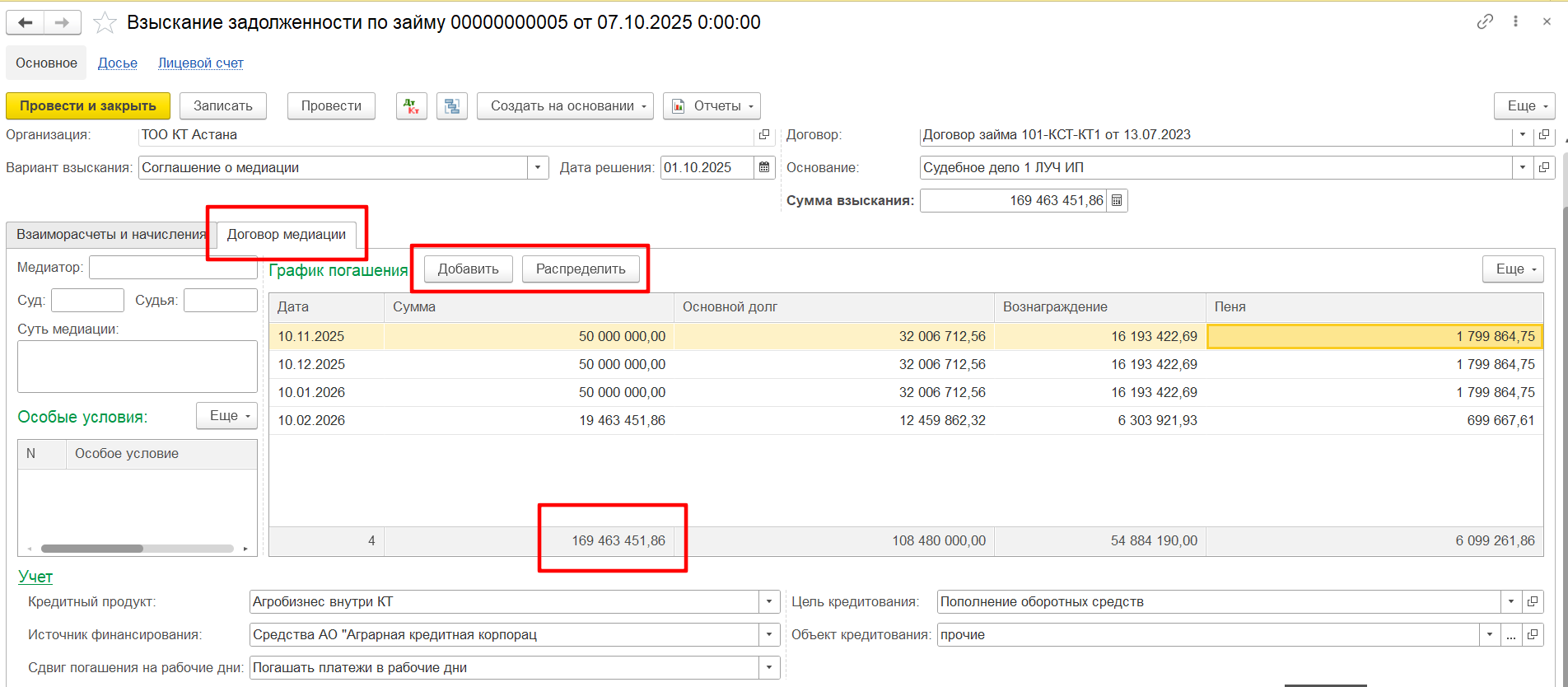Image resolution: width=1568 pixels, height=687 pixels.
Task: Sort schedule by the Вознаграждение column header
Action: (1099, 306)
